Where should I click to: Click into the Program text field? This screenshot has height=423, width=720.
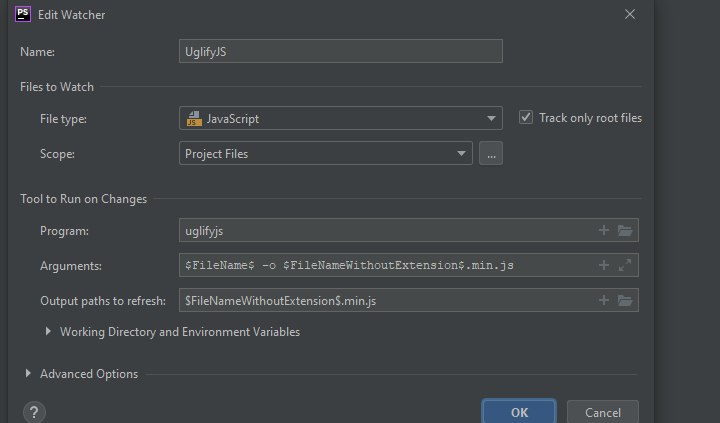(385, 231)
